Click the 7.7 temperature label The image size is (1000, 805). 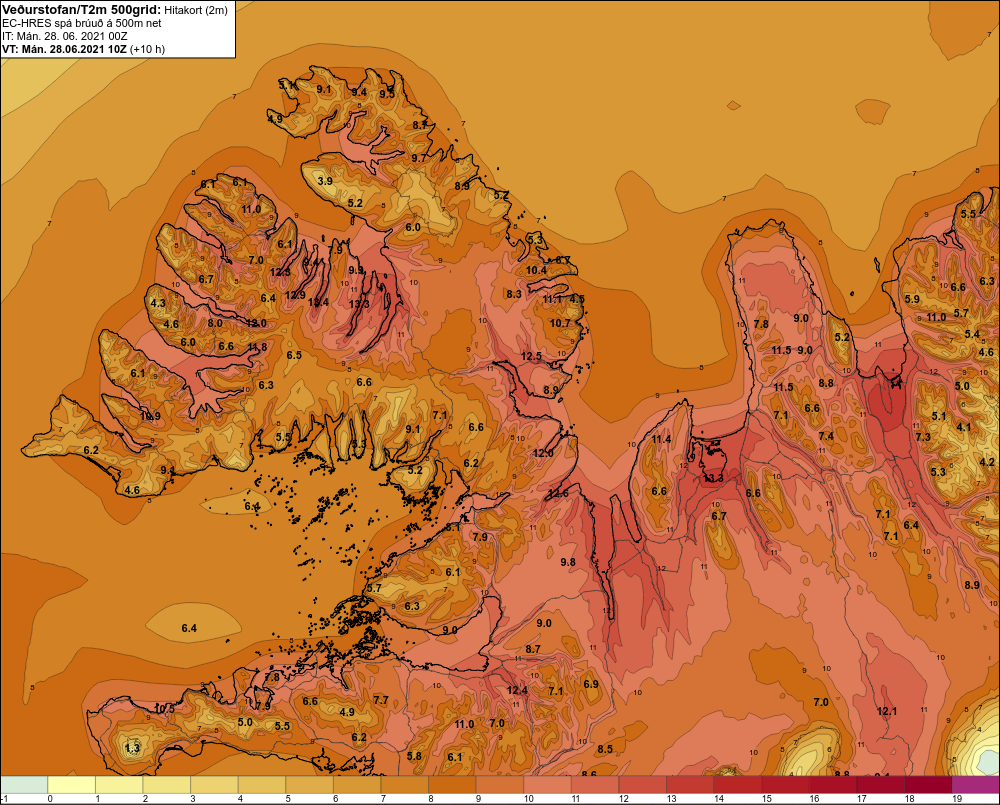tap(380, 700)
